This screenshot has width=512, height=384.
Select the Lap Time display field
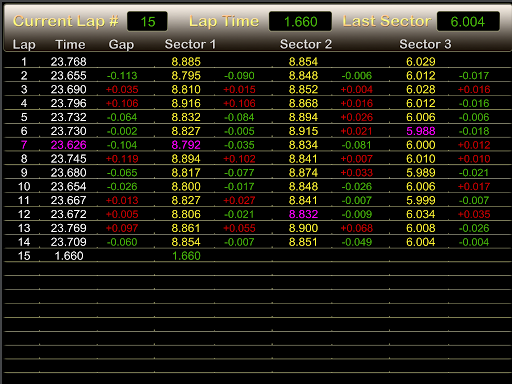click(x=300, y=22)
